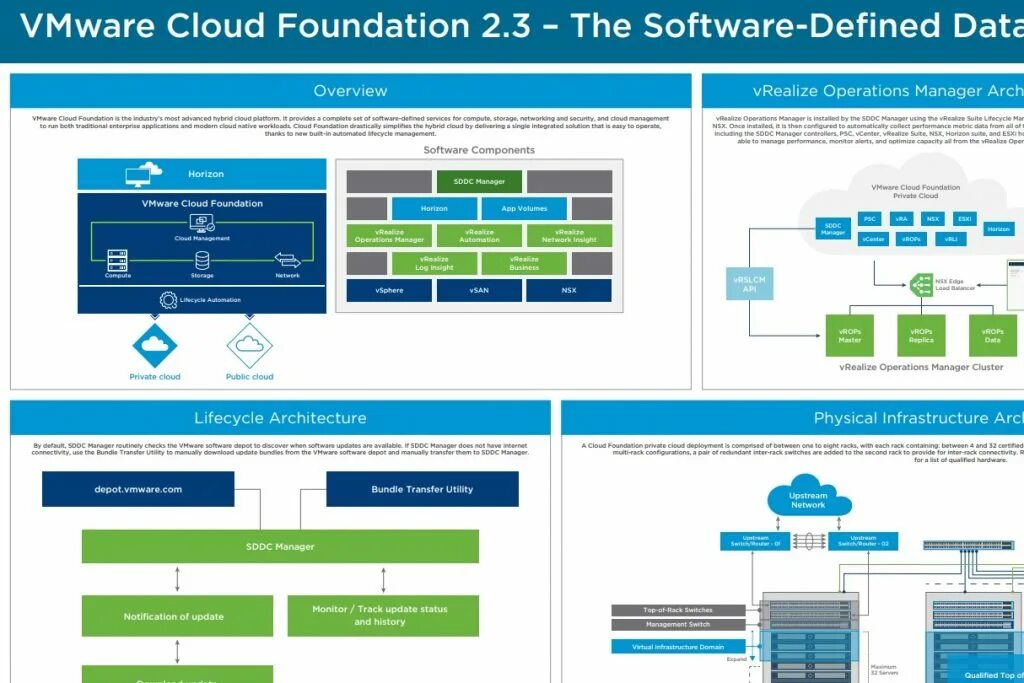The height and width of the screenshot is (683, 1024).
Task: Select the Physical Infrastructure section header
Action: [x=920, y=417]
